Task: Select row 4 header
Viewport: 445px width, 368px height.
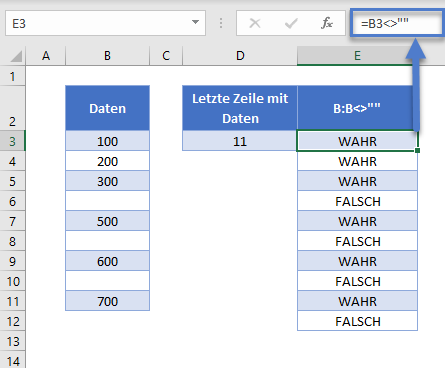Action: (x=12, y=161)
